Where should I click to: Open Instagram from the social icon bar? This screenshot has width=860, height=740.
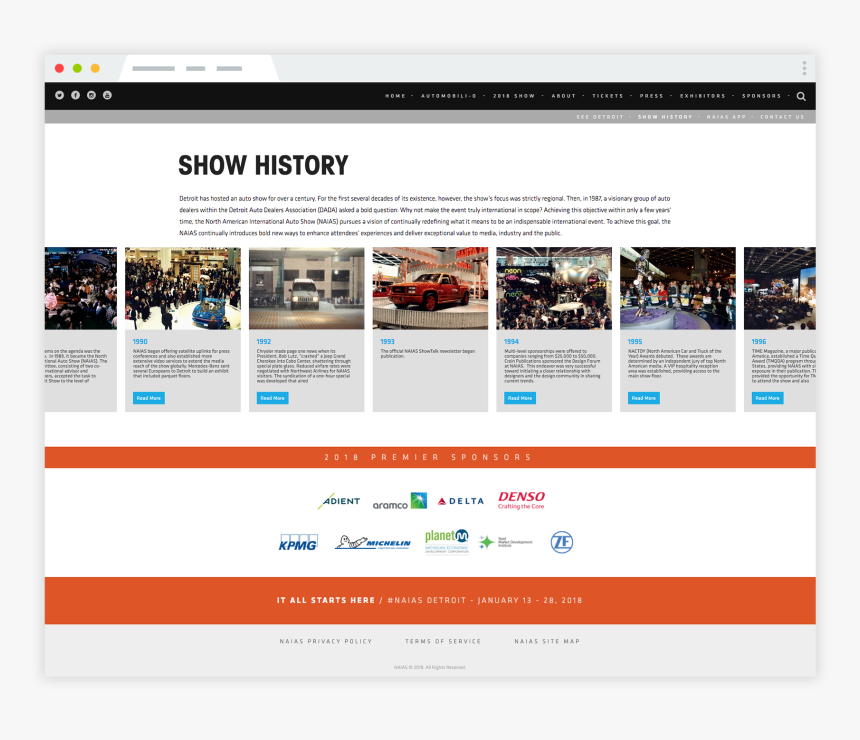click(x=91, y=96)
